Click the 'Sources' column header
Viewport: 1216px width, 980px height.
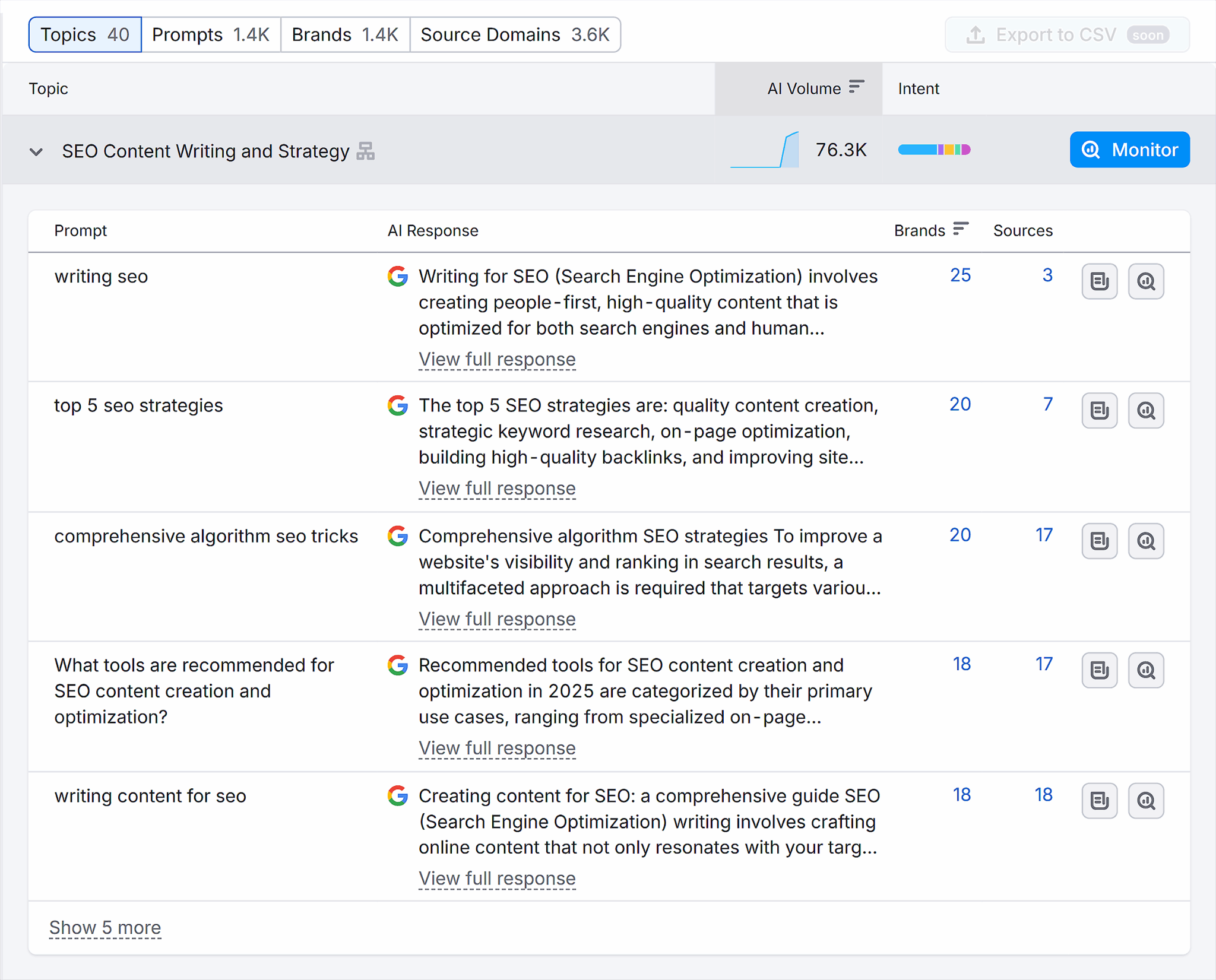[x=1022, y=230]
